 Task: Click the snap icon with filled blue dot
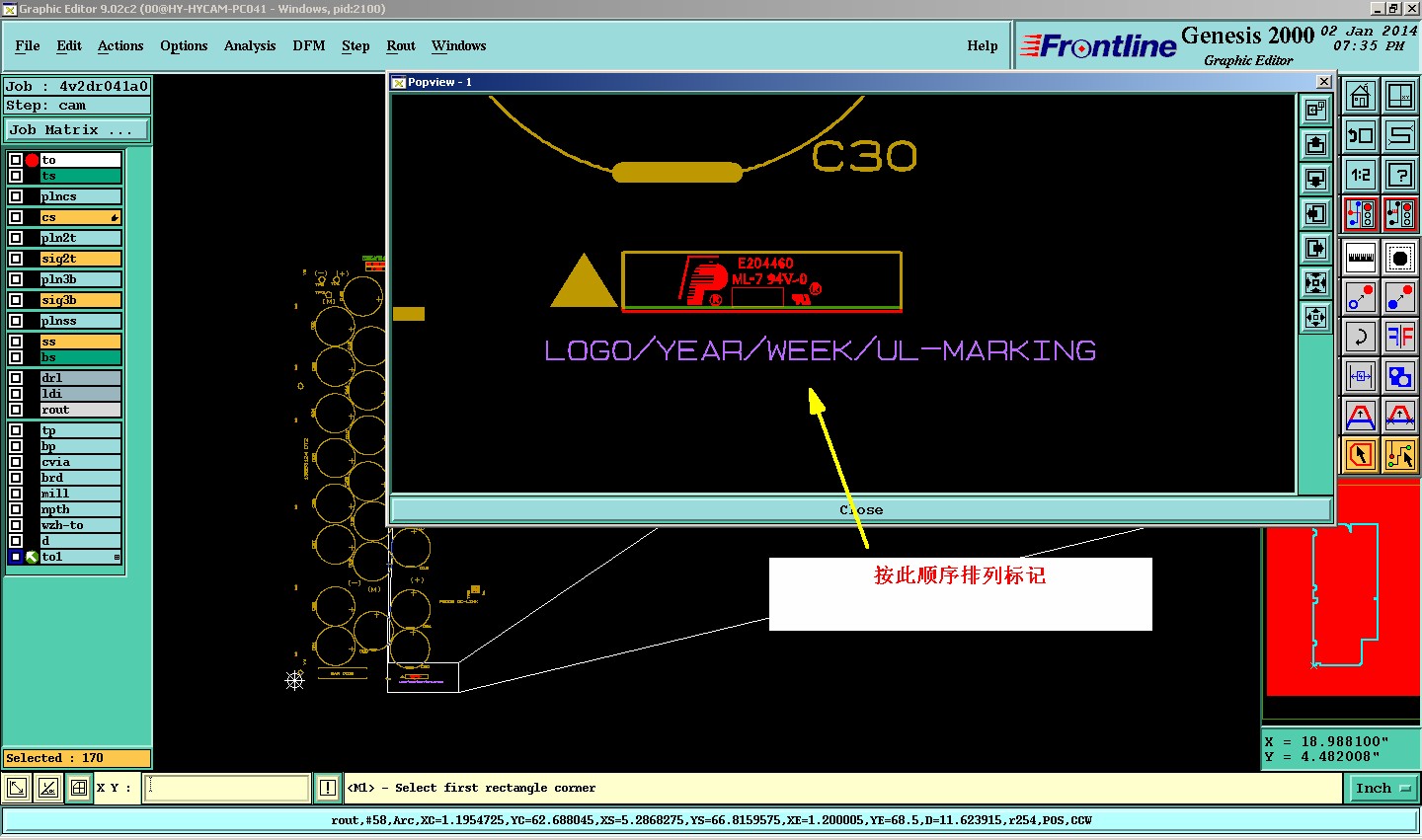1400,297
